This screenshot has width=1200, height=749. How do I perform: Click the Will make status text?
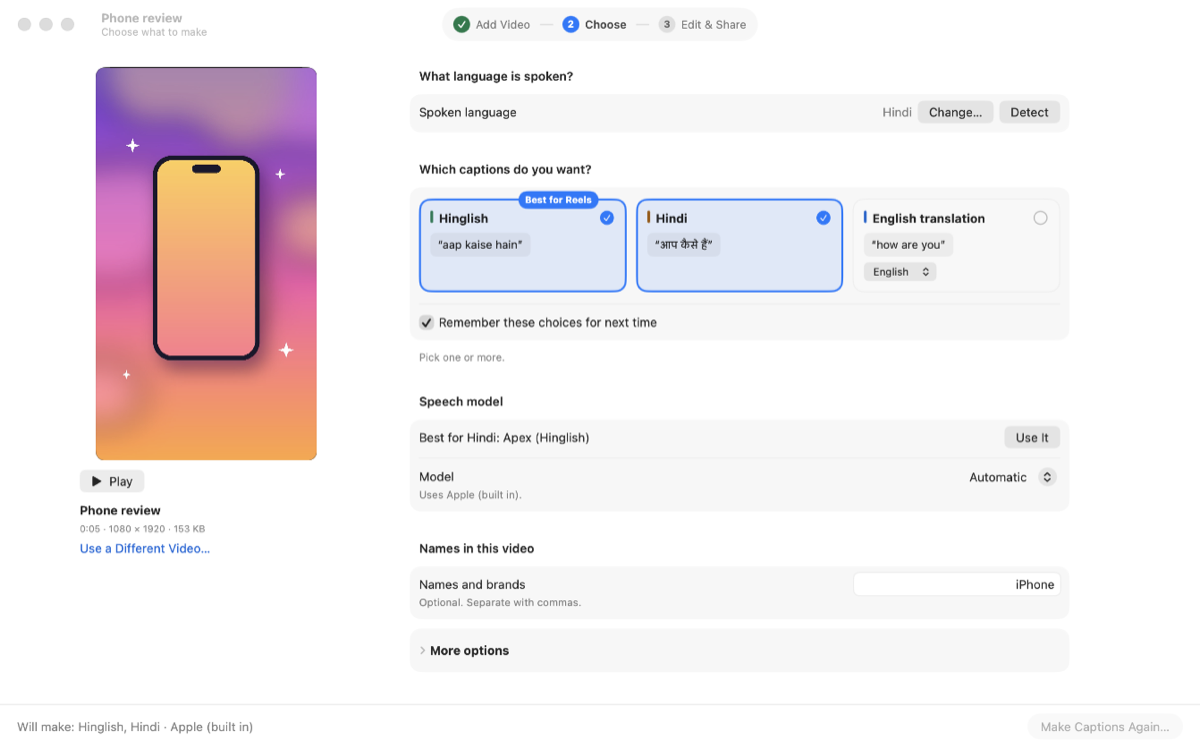135,727
